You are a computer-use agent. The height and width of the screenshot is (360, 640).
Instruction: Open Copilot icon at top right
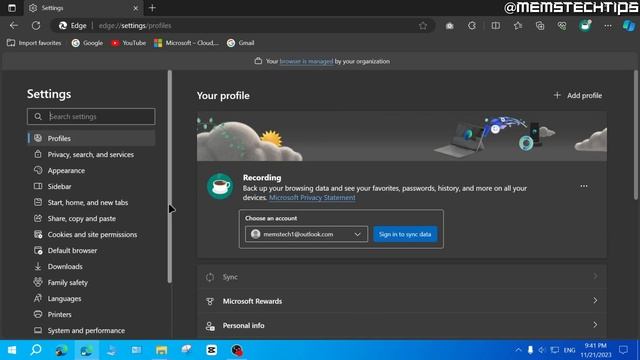pos(629,25)
